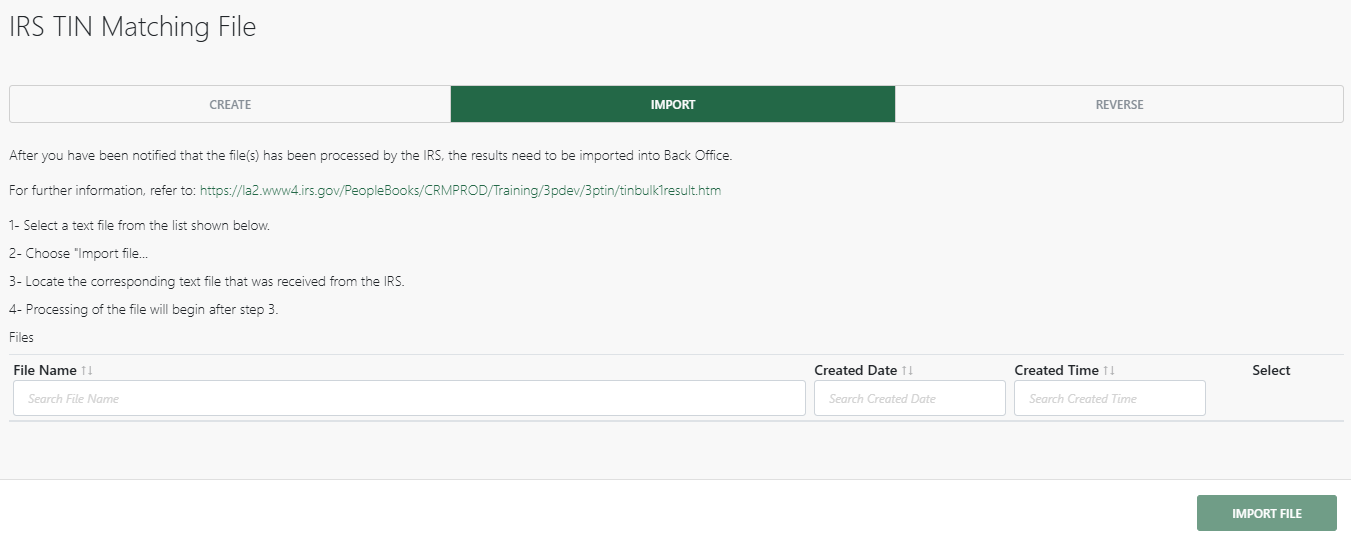
Task: Click the Created Date column header
Action: 855,370
